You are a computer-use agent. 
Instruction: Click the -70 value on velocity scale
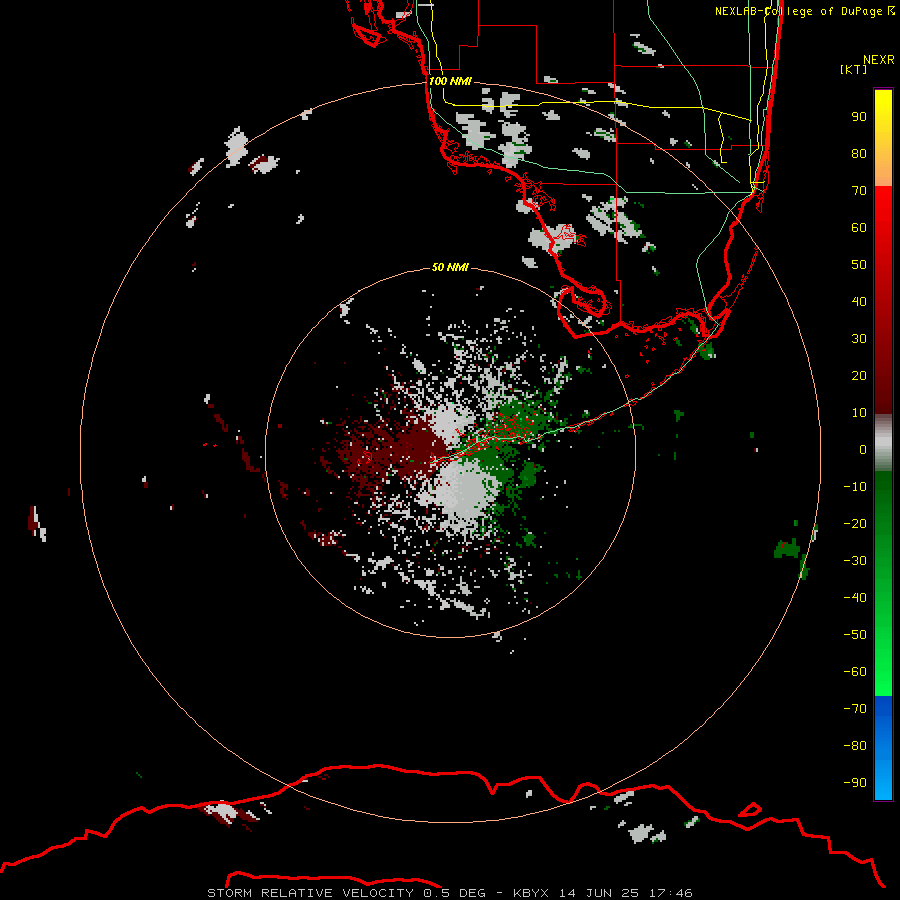tap(855, 709)
